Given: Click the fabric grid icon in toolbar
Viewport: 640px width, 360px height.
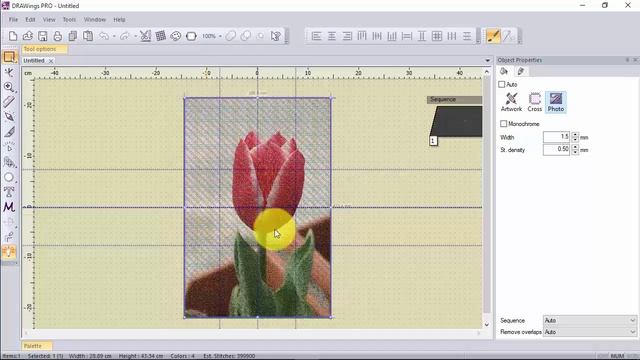Looking at the screenshot, I should [160, 36].
